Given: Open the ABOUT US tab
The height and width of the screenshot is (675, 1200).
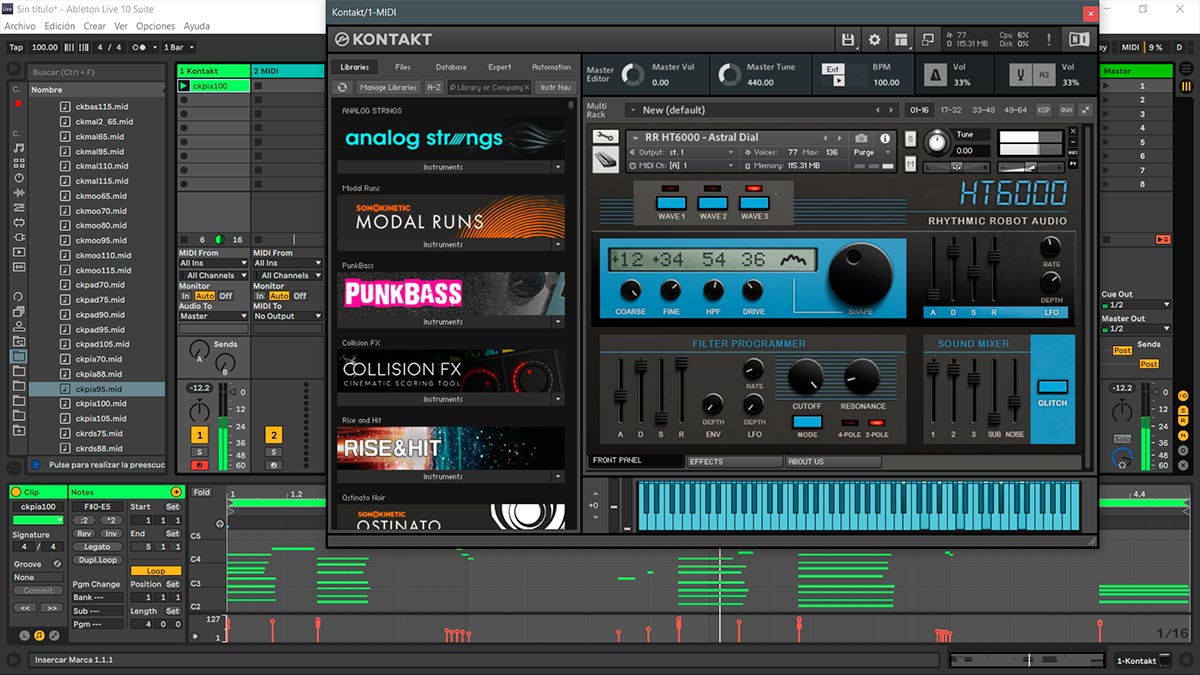Looking at the screenshot, I should point(833,462).
